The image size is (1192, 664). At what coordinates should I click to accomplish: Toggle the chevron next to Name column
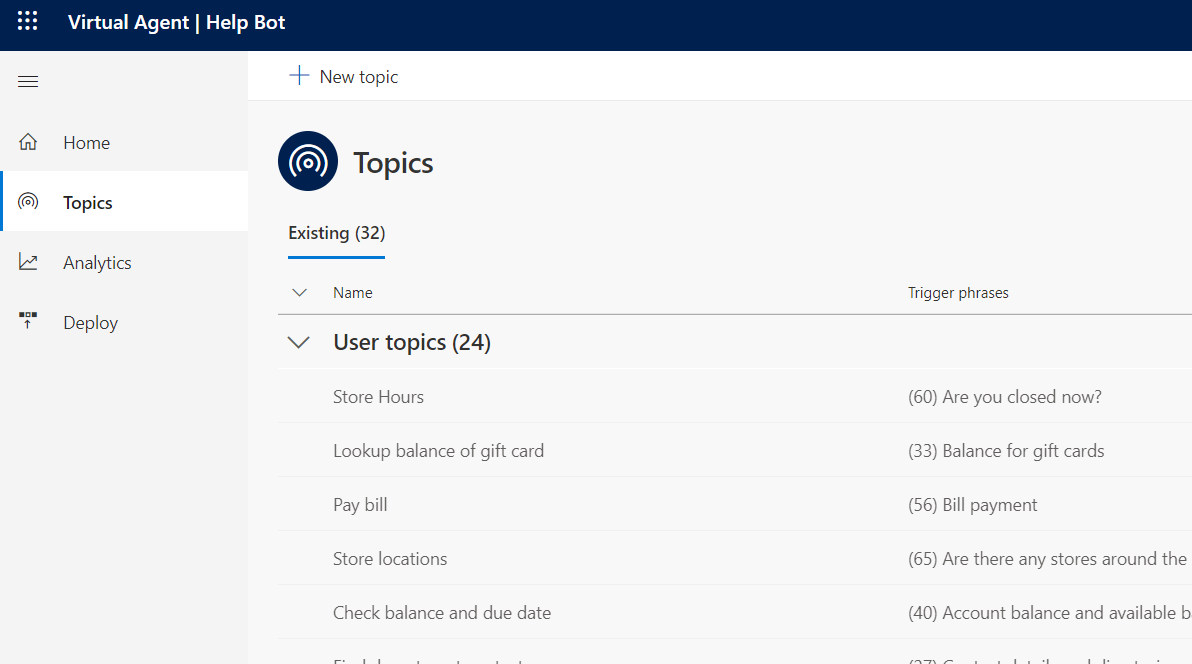coord(300,293)
